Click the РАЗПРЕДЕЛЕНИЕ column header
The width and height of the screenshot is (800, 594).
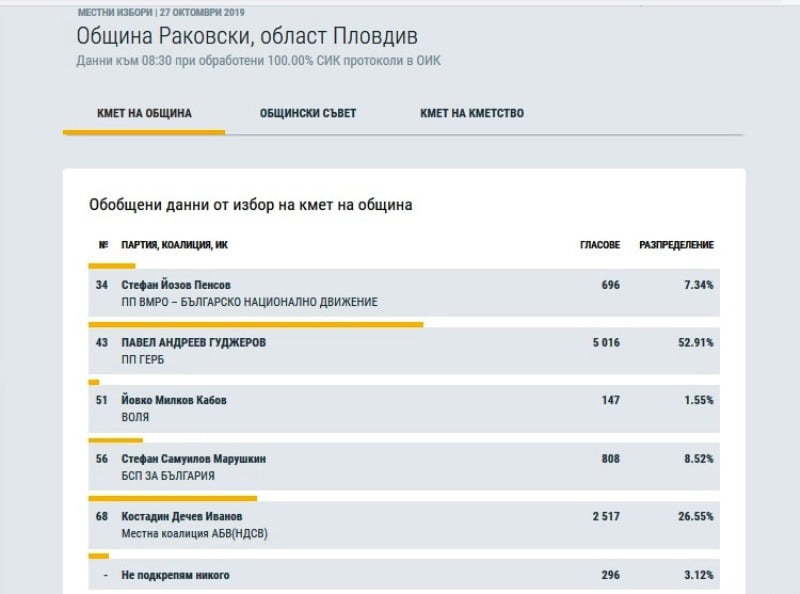[x=677, y=245]
